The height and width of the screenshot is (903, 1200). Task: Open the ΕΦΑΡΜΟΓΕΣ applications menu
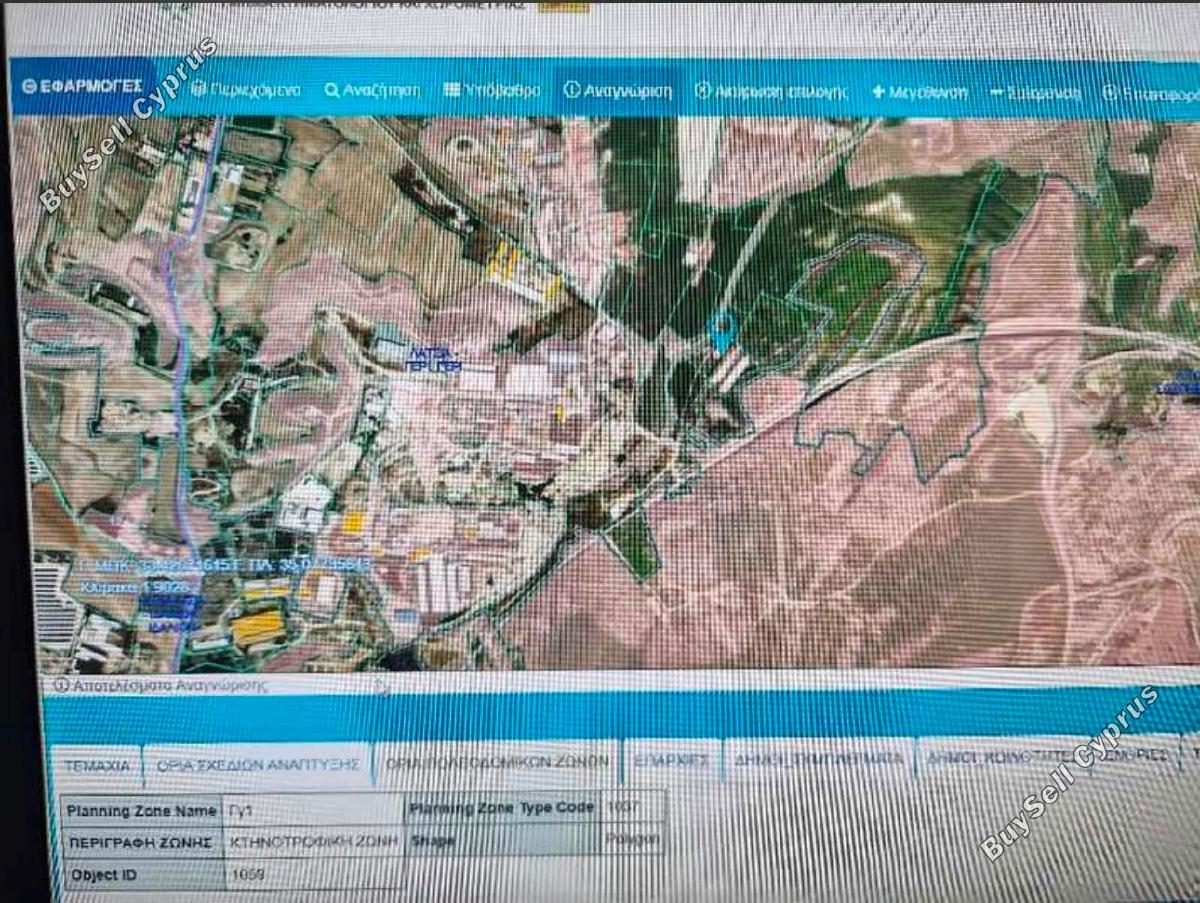point(82,87)
